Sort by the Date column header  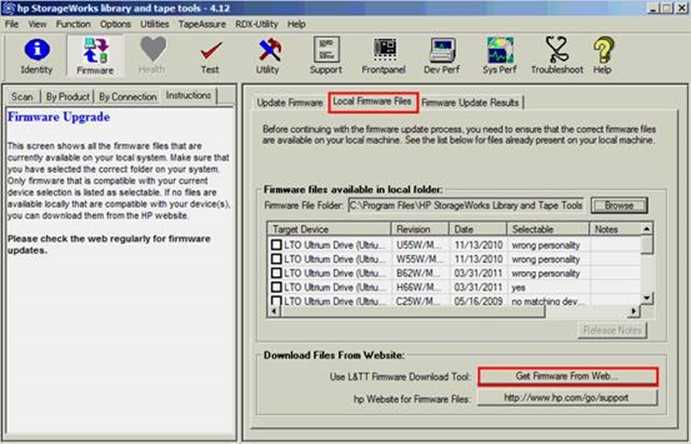point(478,229)
